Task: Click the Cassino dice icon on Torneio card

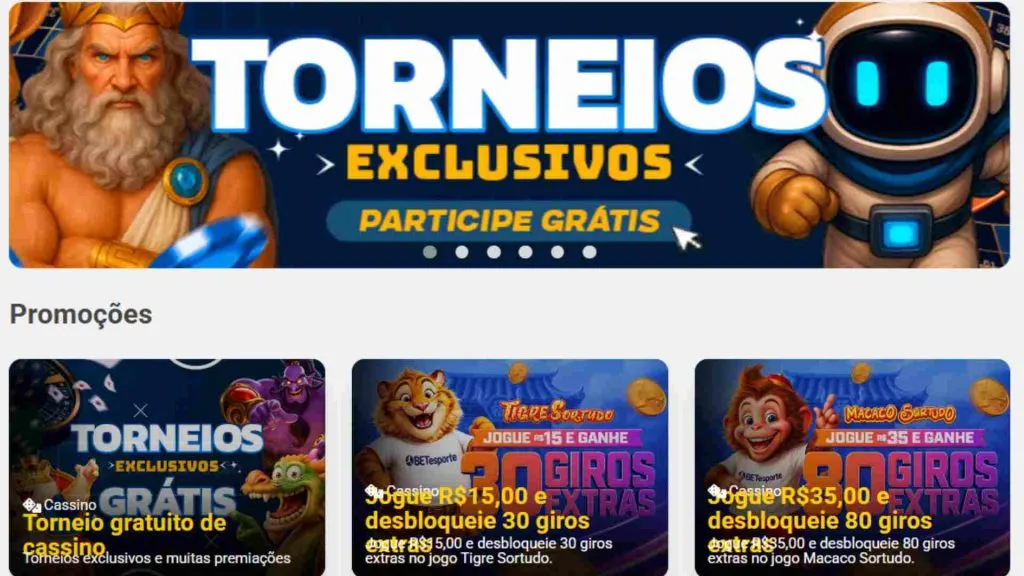Action: tap(31, 505)
